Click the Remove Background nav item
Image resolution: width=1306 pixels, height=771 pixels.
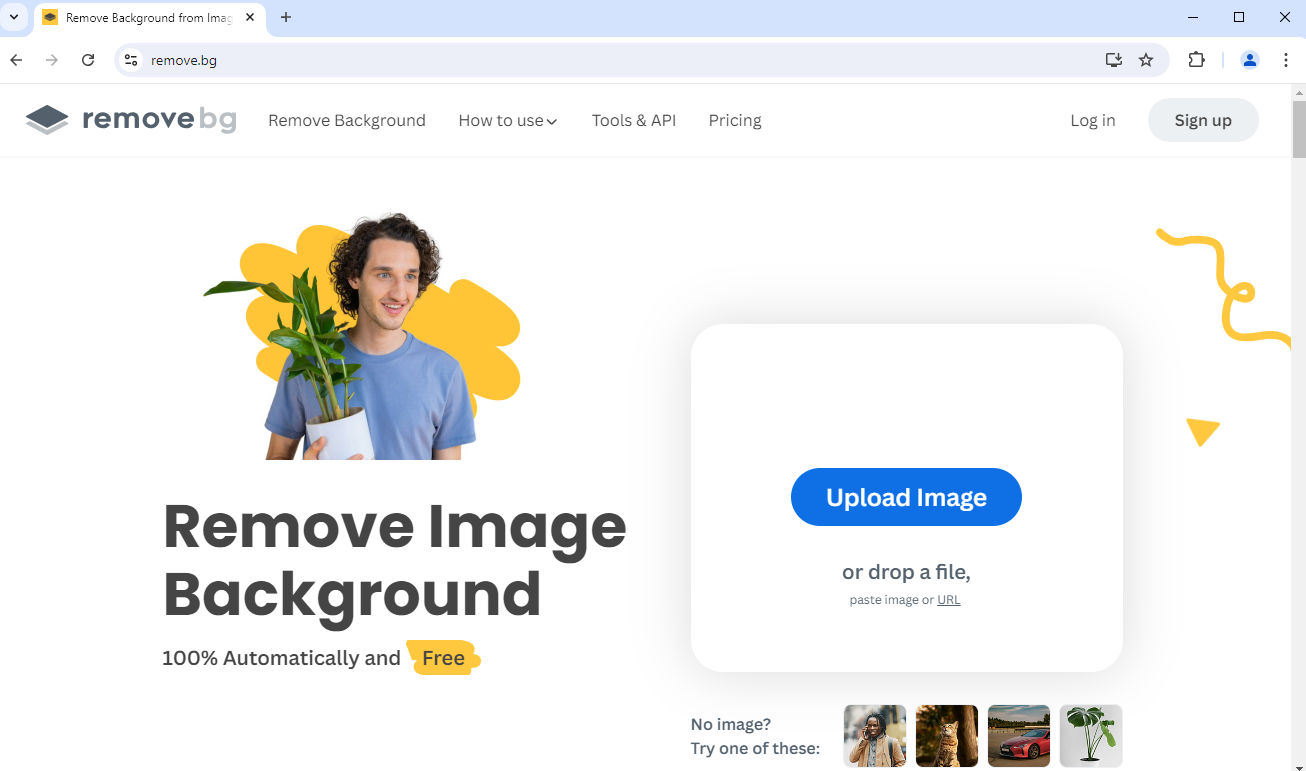click(x=346, y=120)
